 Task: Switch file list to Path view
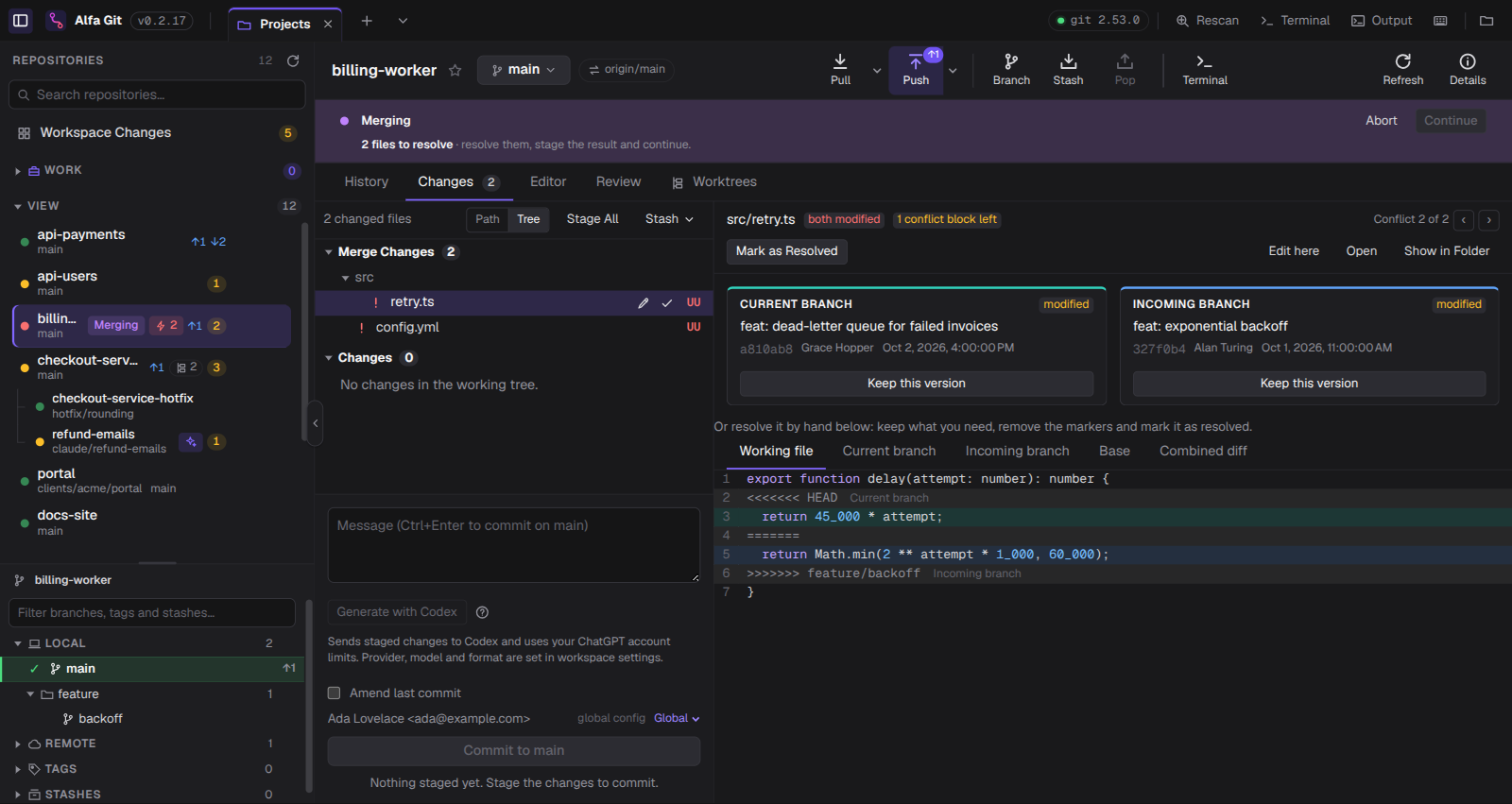tap(488, 219)
